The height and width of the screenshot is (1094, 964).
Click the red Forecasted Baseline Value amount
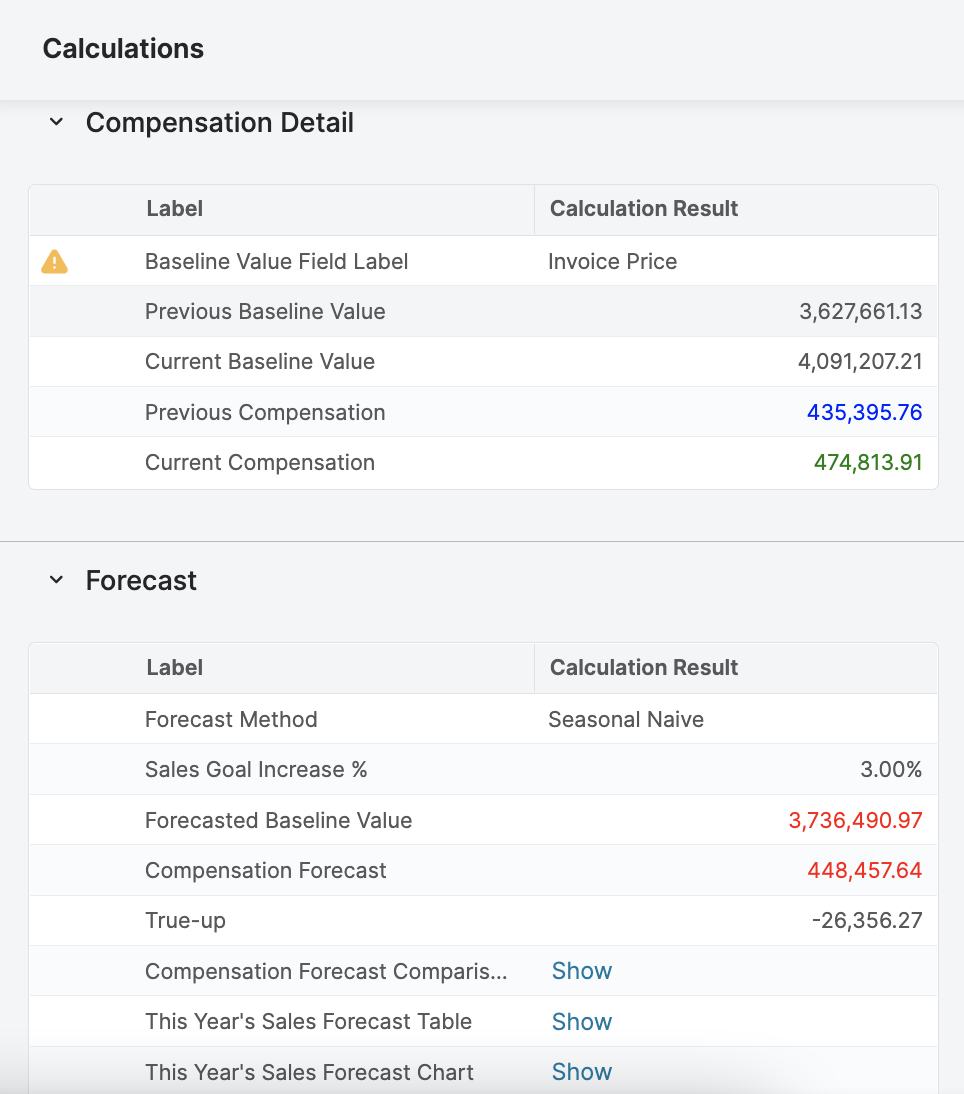855,821
